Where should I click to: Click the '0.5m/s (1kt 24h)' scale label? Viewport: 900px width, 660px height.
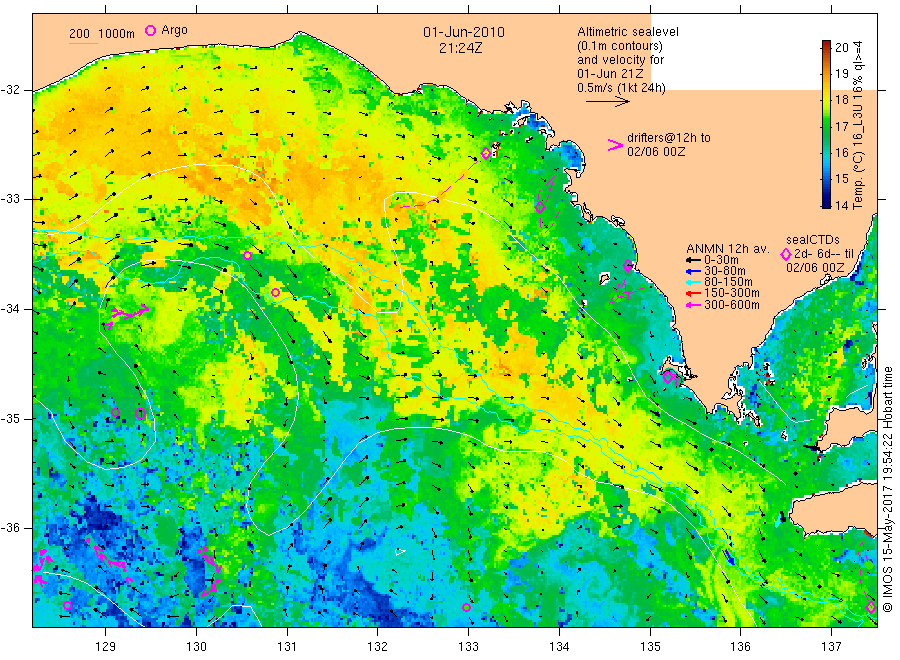point(622,88)
